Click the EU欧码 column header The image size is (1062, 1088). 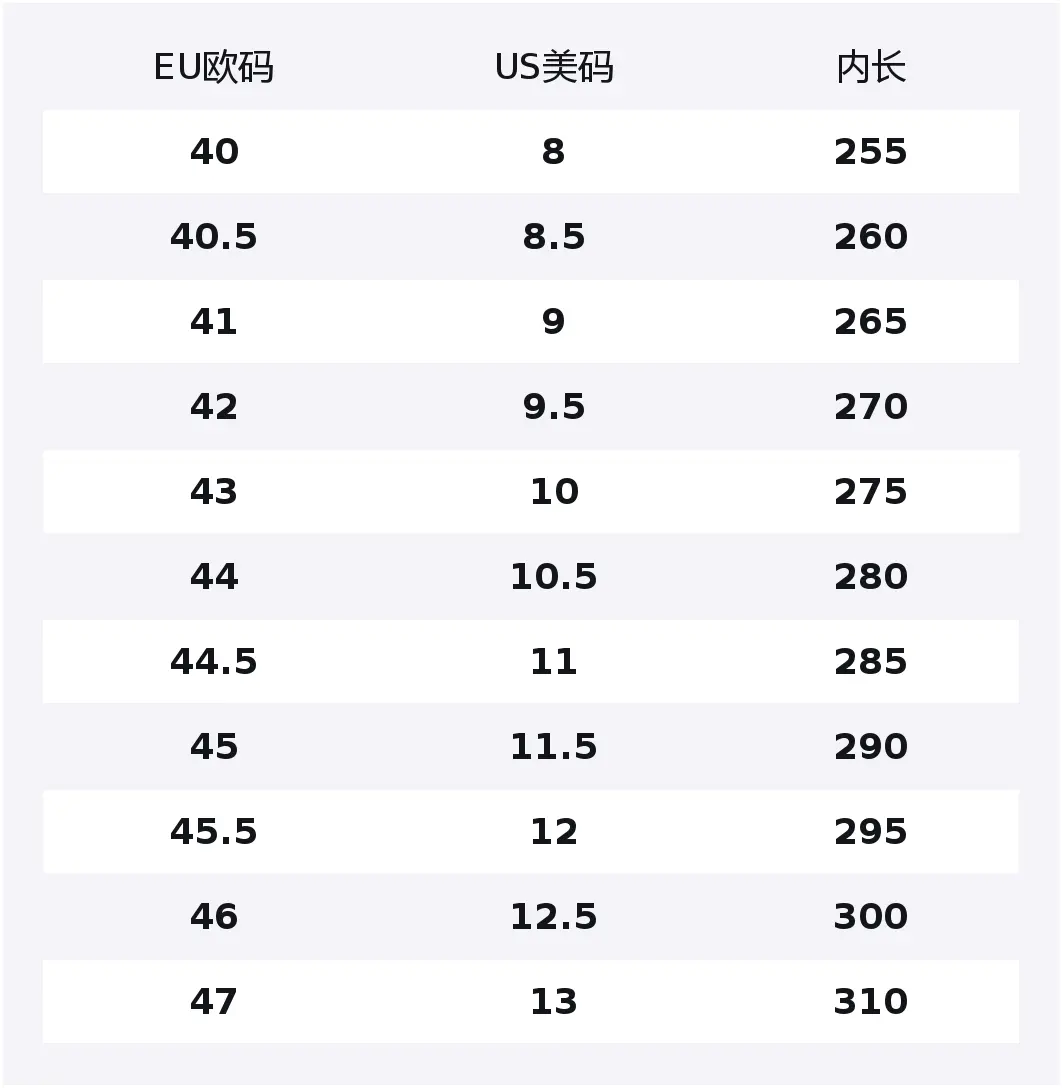(x=214, y=67)
